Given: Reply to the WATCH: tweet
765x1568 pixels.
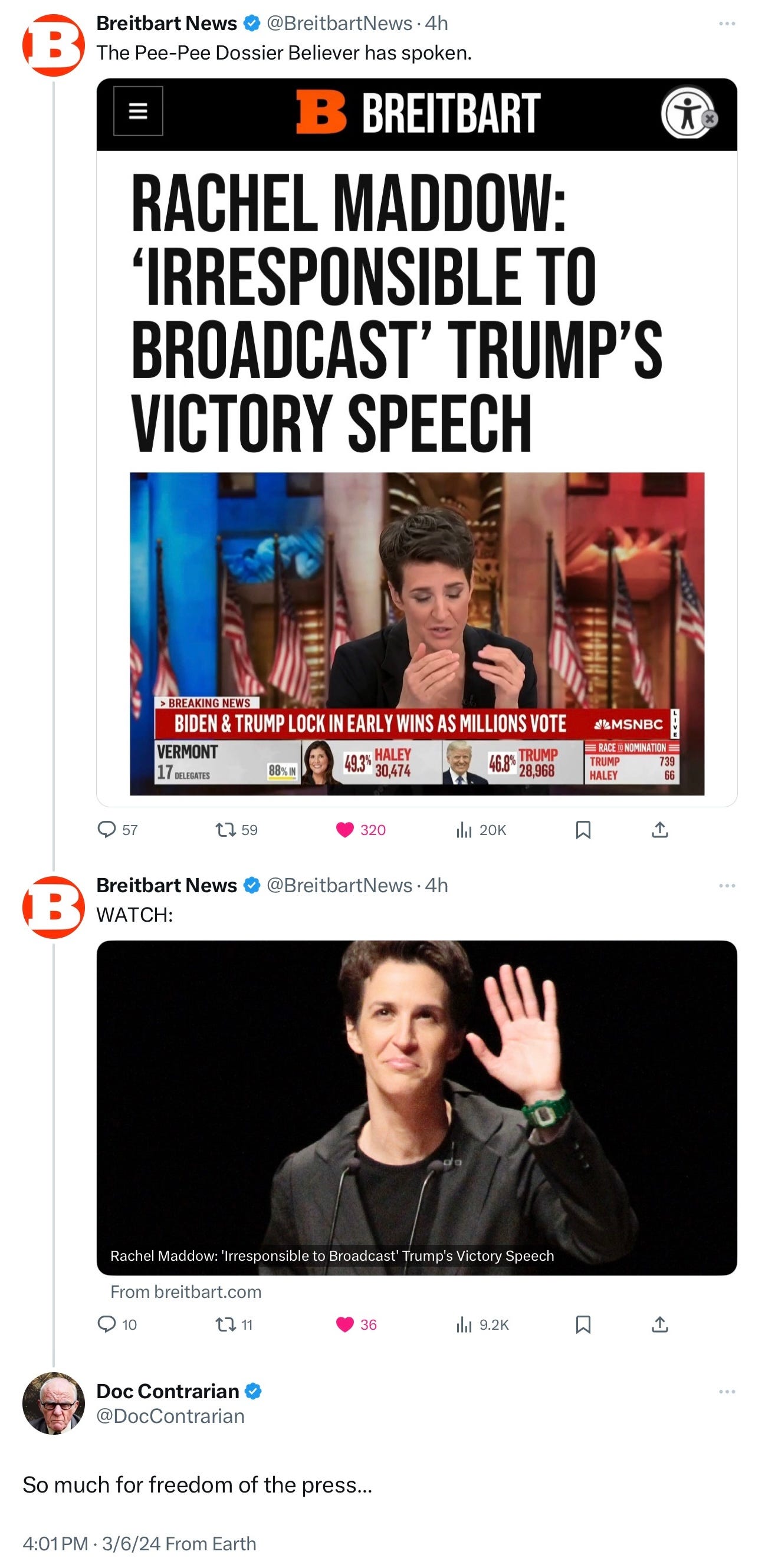Looking at the screenshot, I should coord(117,1324).
